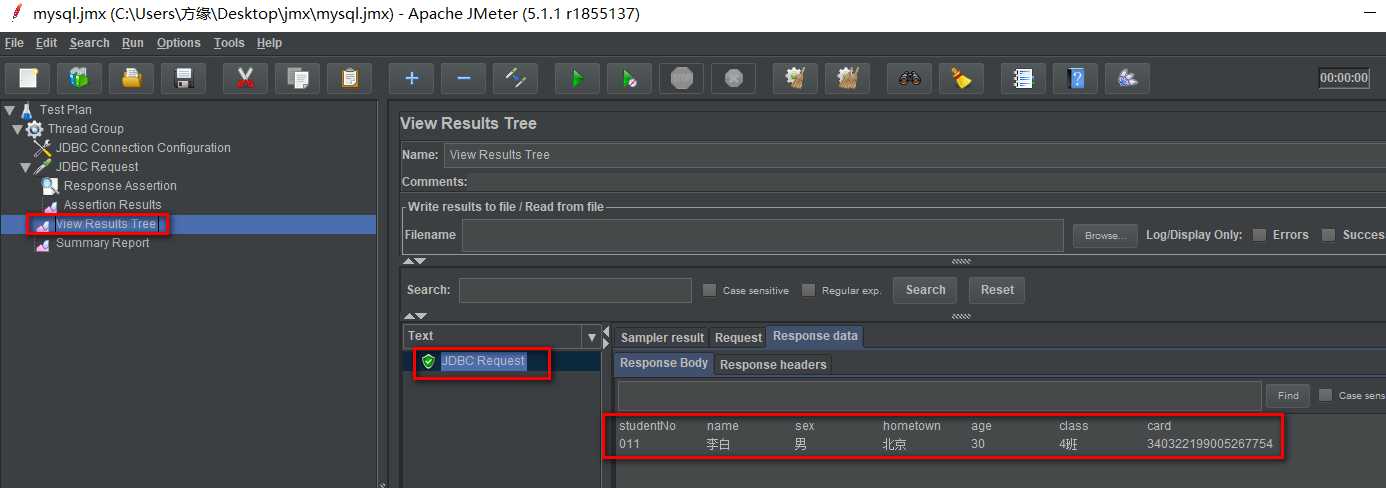
Task: Select Assertion Results tree item
Action: pyautogui.click(x=112, y=205)
